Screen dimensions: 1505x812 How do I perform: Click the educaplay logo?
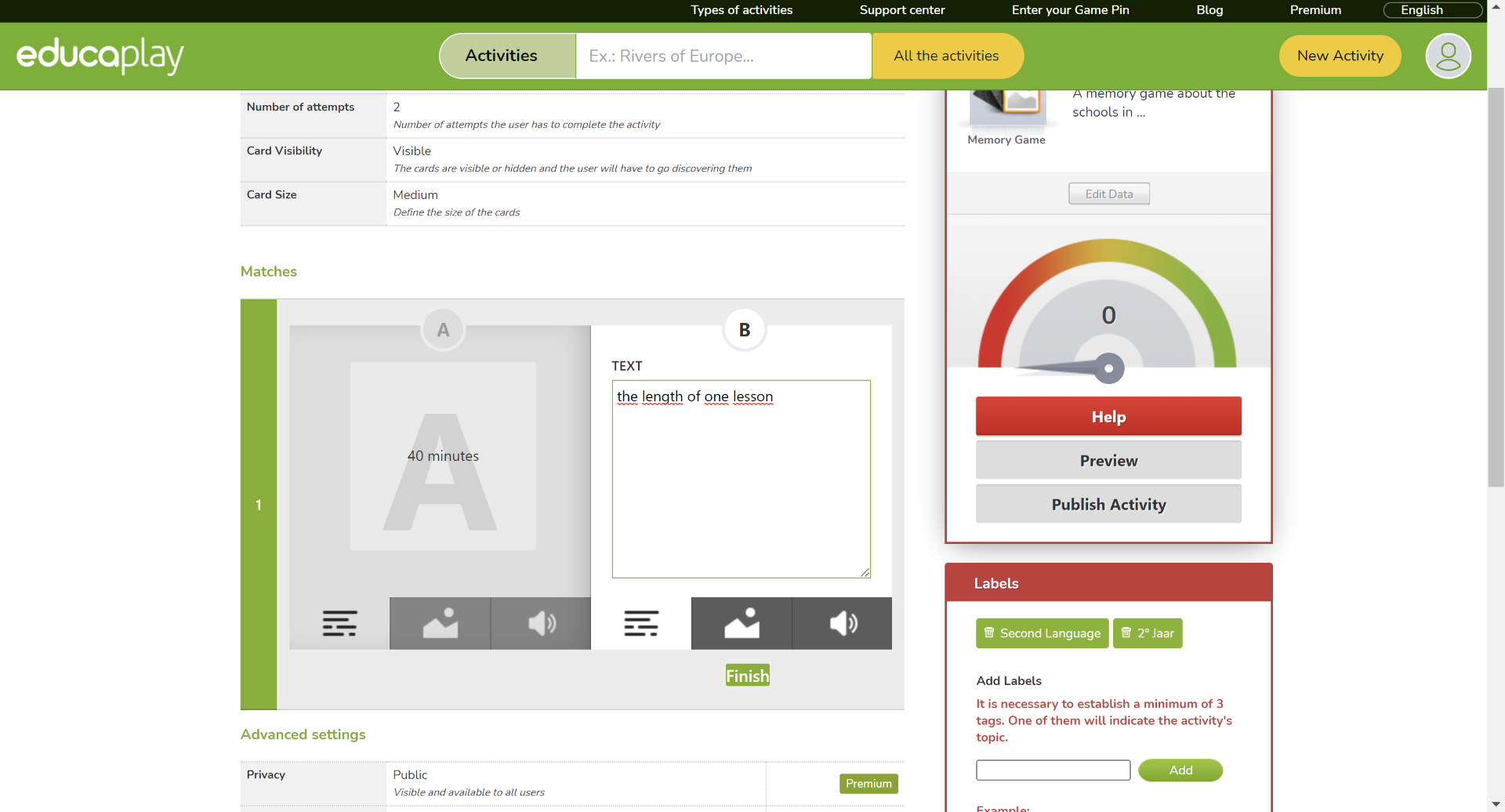click(x=100, y=56)
